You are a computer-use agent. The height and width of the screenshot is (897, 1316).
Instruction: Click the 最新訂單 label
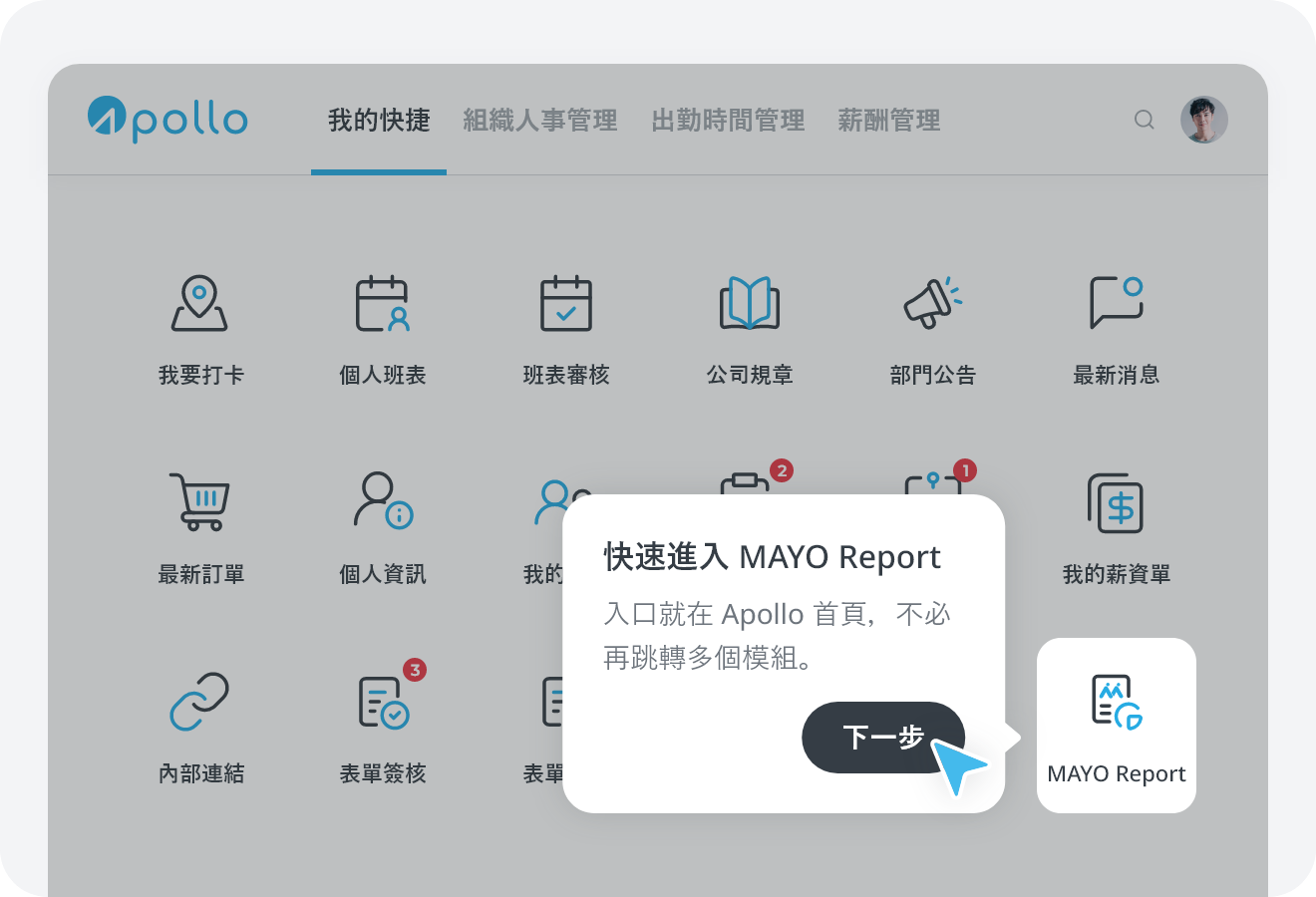tap(200, 574)
